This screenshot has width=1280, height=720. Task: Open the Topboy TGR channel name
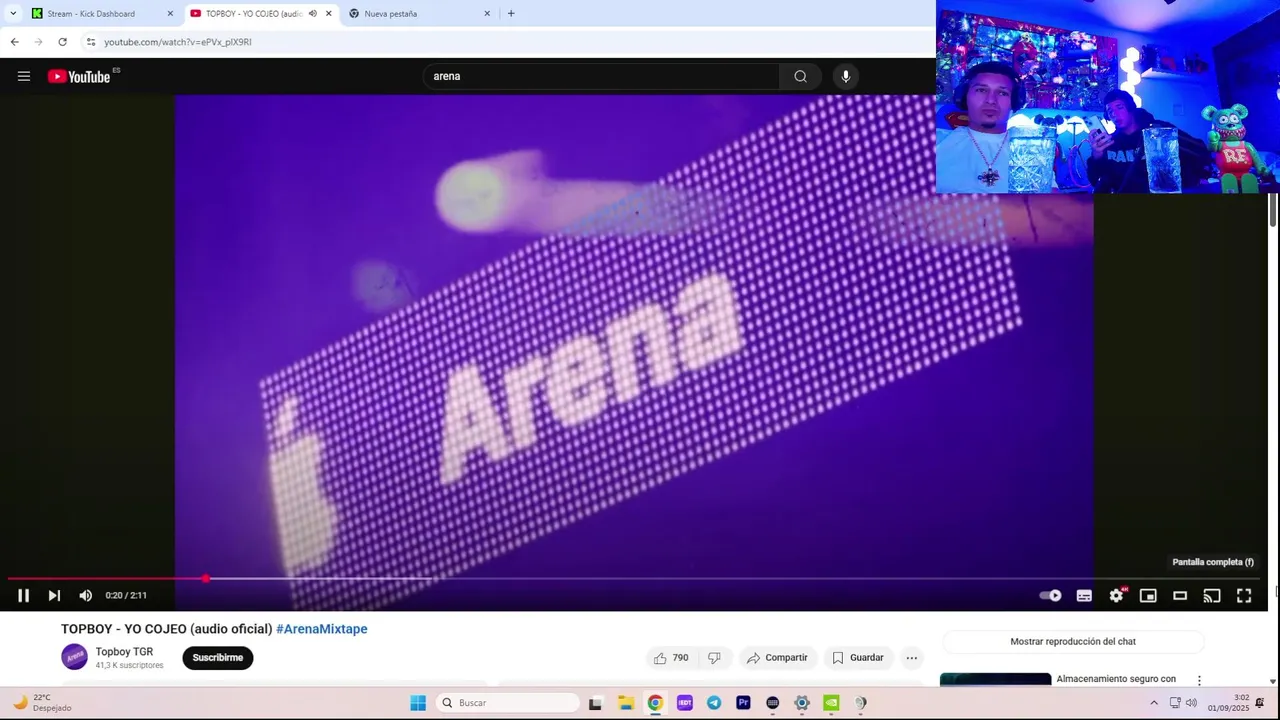tap(124, 652)
